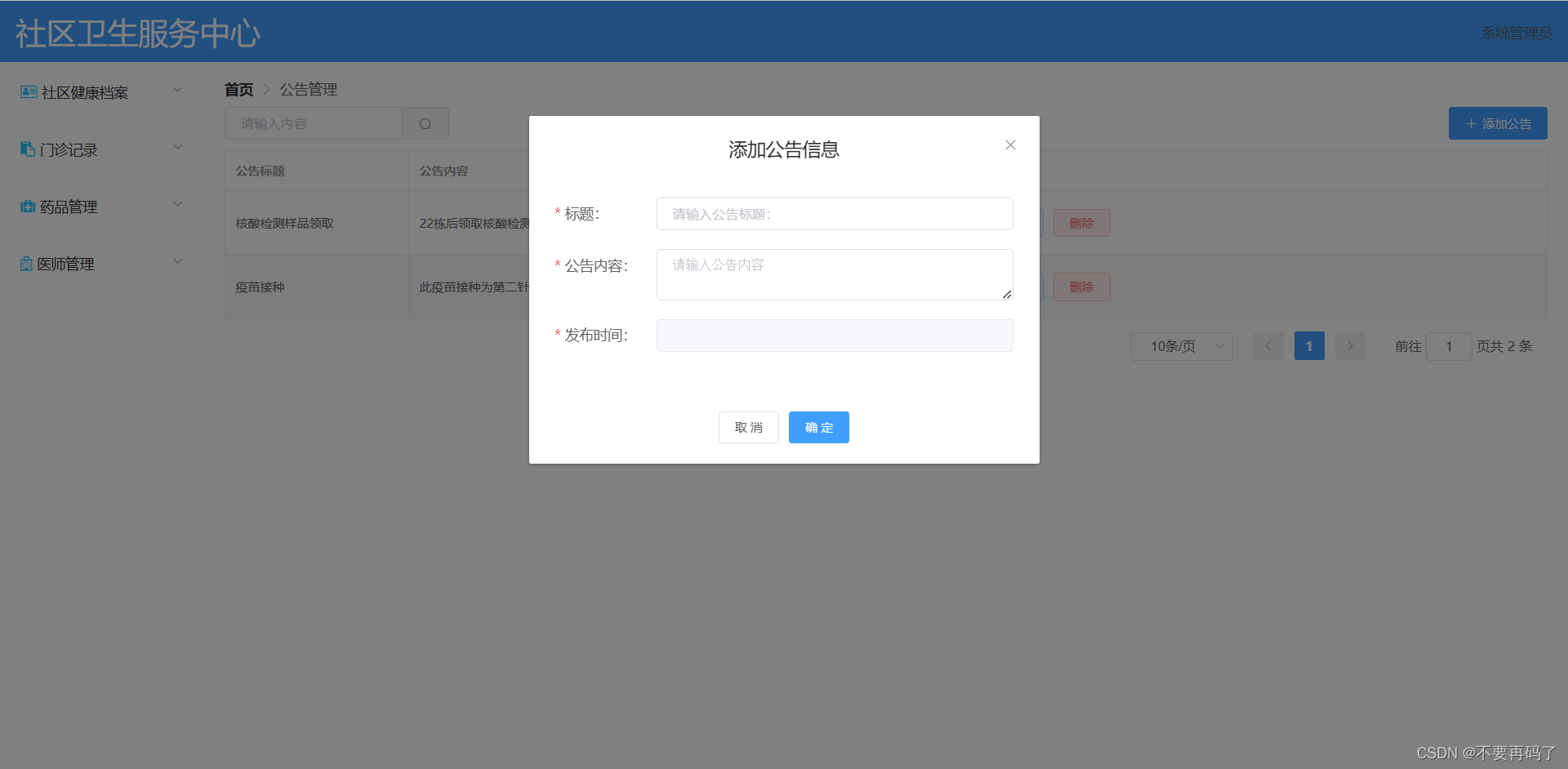
Task: Delete the 疫苗接种 row
Action: (1081, 287)
